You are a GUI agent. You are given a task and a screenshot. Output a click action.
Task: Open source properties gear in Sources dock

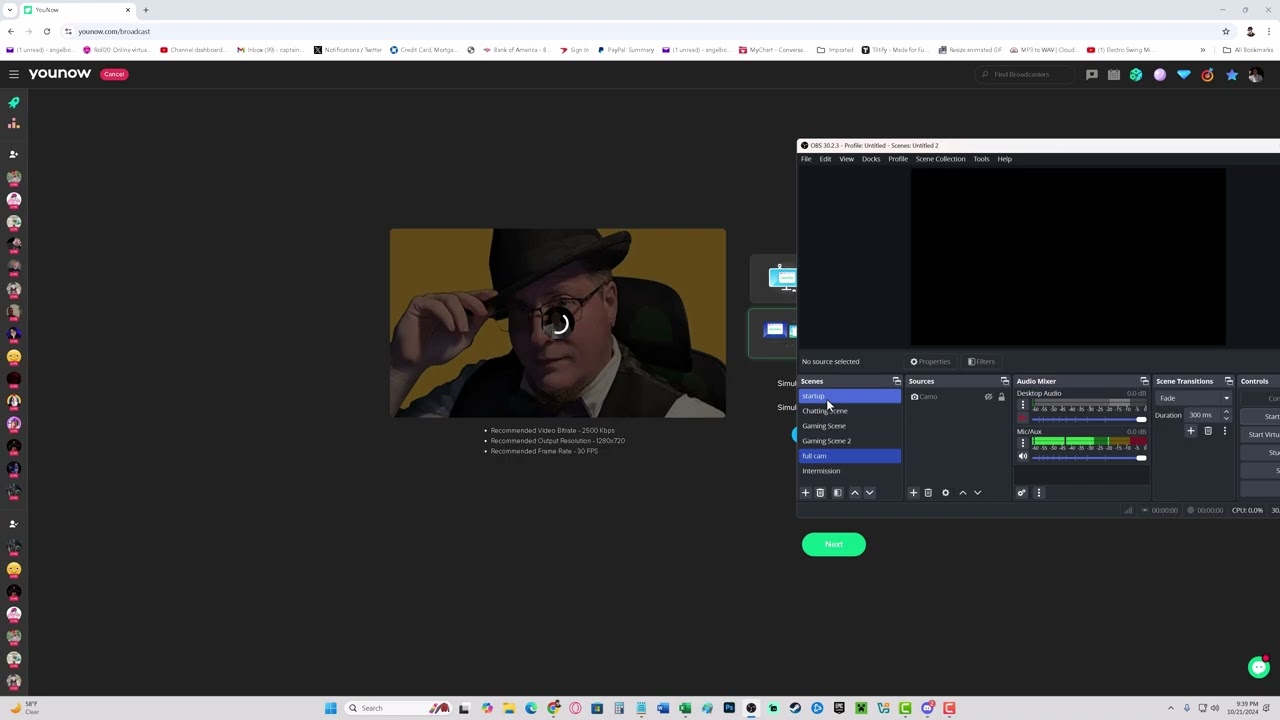click(x=945, y=492)
